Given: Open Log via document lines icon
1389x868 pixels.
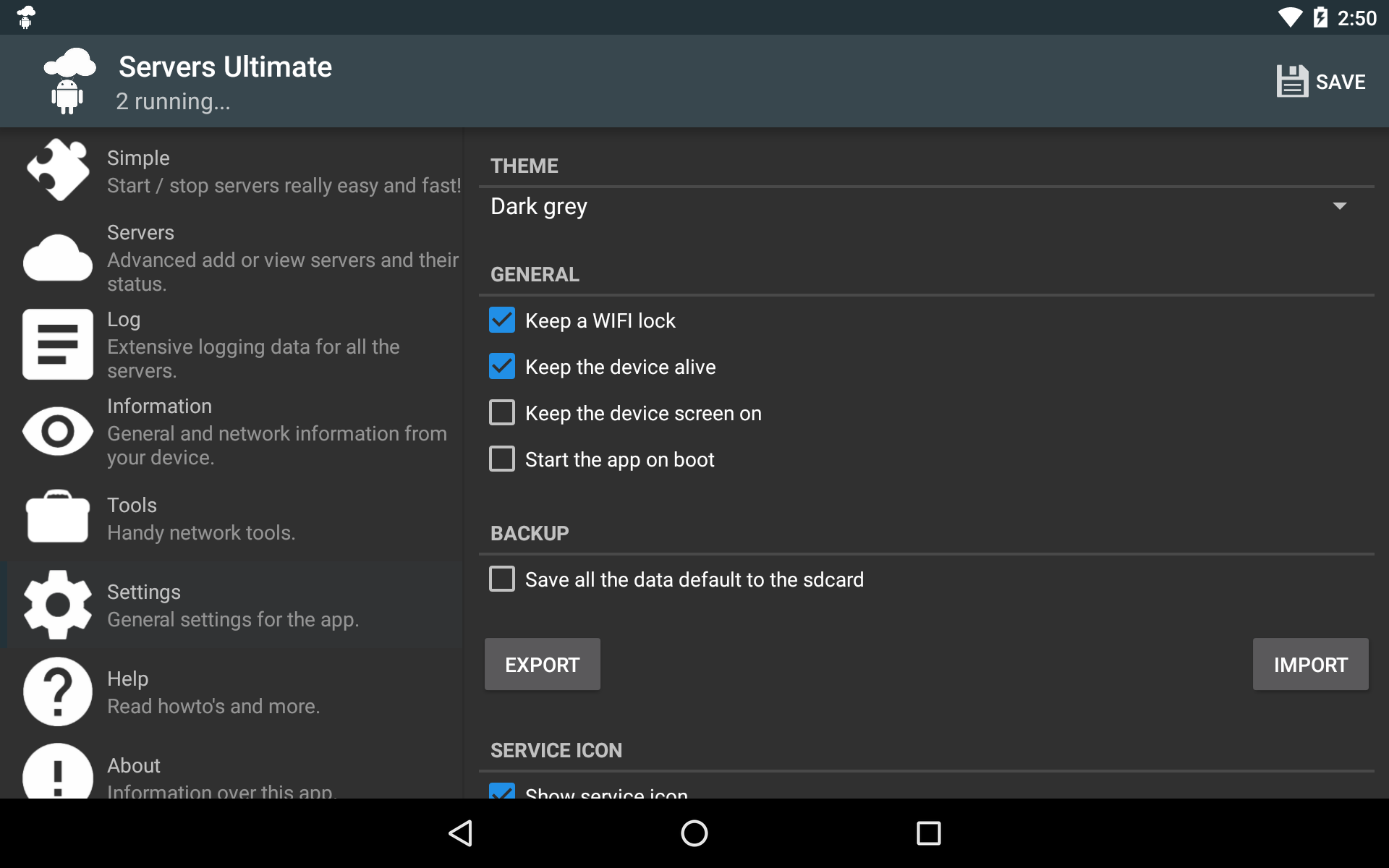Looking at the screenshot, I should click(58, 344).
